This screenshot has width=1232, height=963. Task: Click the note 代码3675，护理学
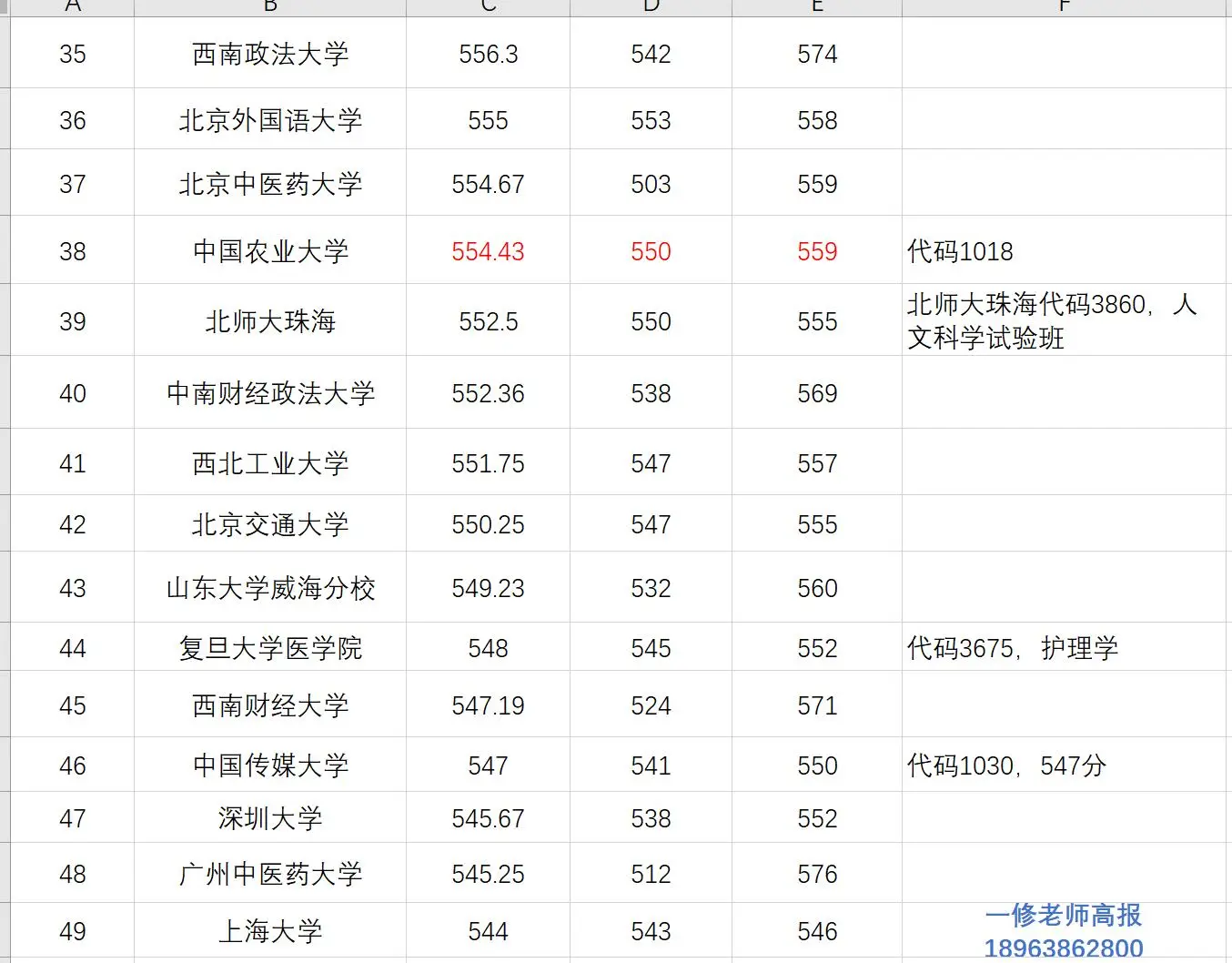pos(1015,648)
